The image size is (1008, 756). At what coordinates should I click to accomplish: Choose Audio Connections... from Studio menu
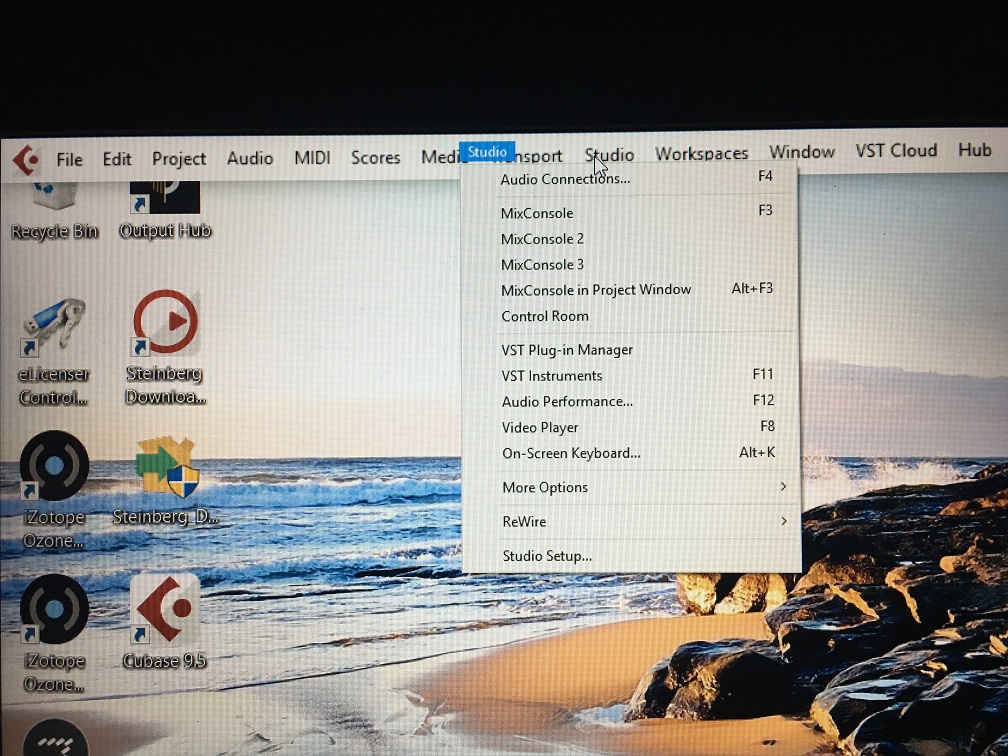[630, 178]
